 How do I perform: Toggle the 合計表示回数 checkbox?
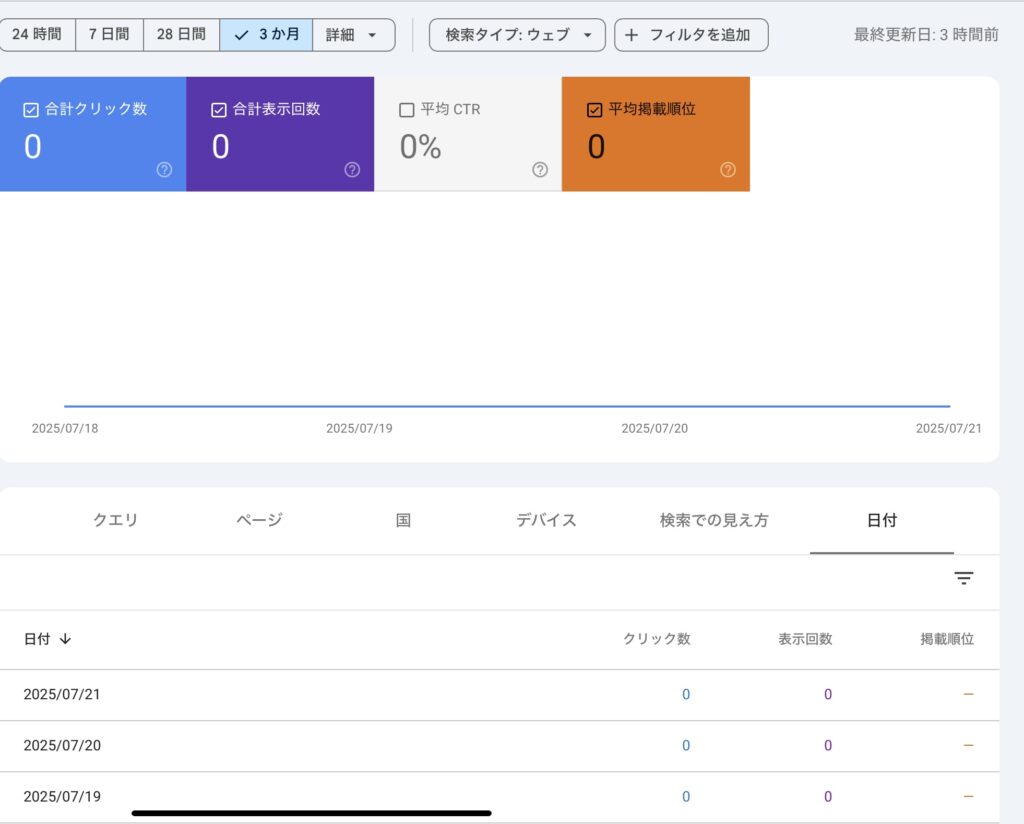219,110
